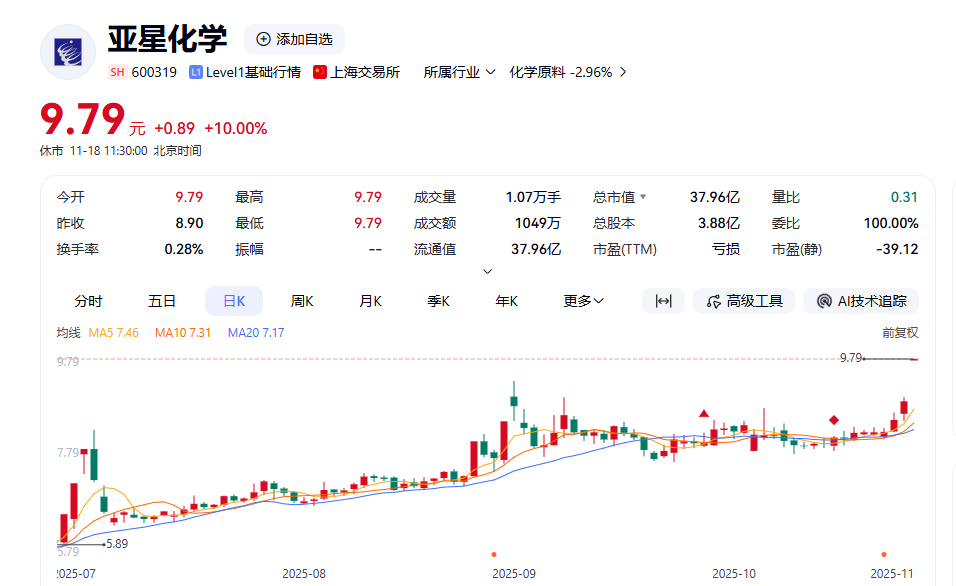Click the 亚星化学 company logo

pos(68,51)
